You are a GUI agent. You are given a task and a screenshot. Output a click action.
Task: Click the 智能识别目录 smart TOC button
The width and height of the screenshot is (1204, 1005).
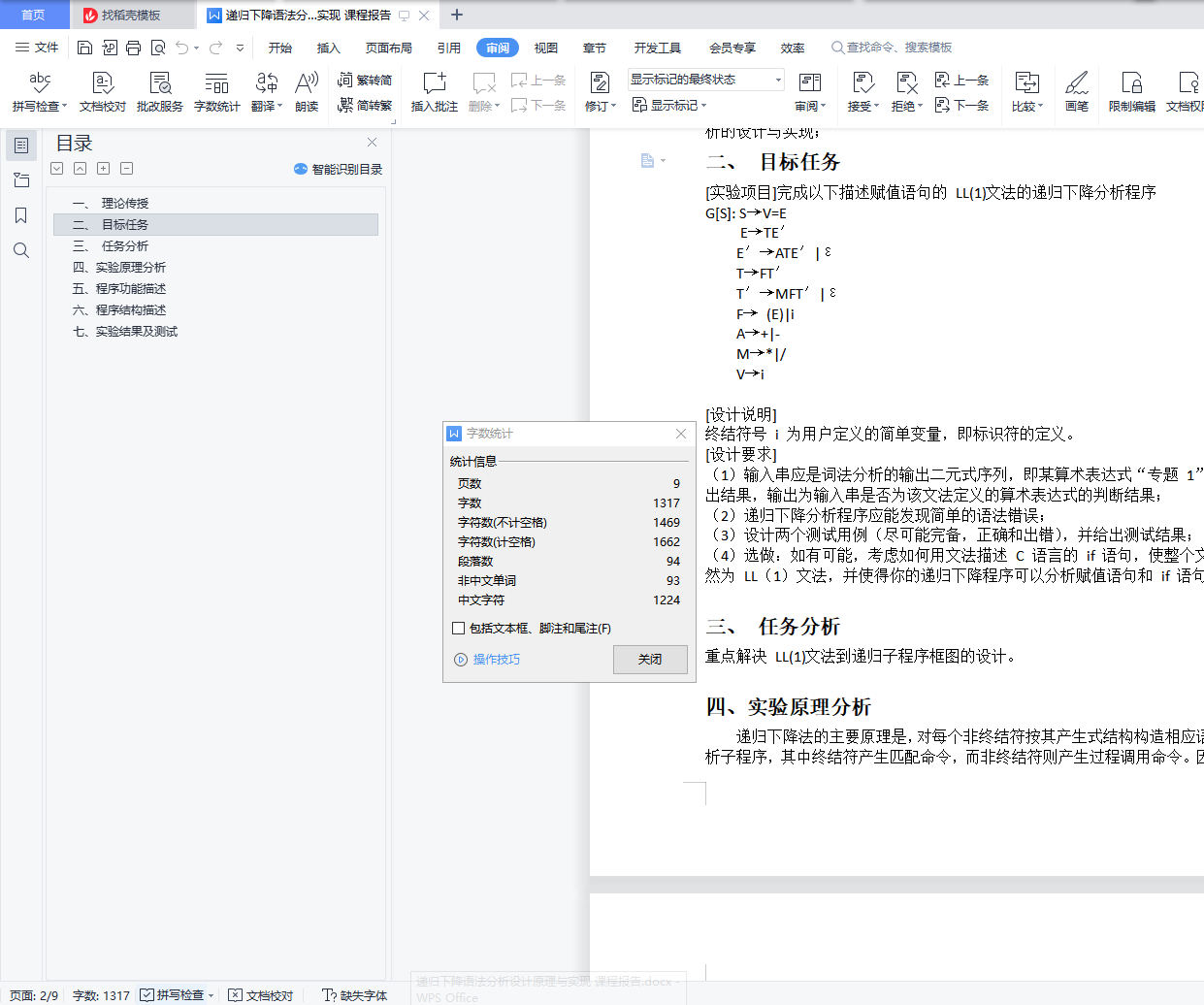pos(338,169)
